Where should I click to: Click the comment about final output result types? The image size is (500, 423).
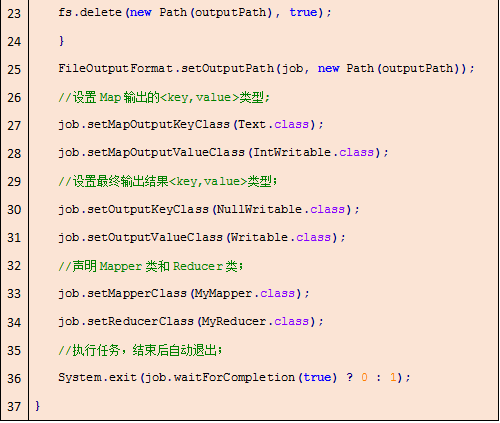pyautogui.click(x=168, y=181)
